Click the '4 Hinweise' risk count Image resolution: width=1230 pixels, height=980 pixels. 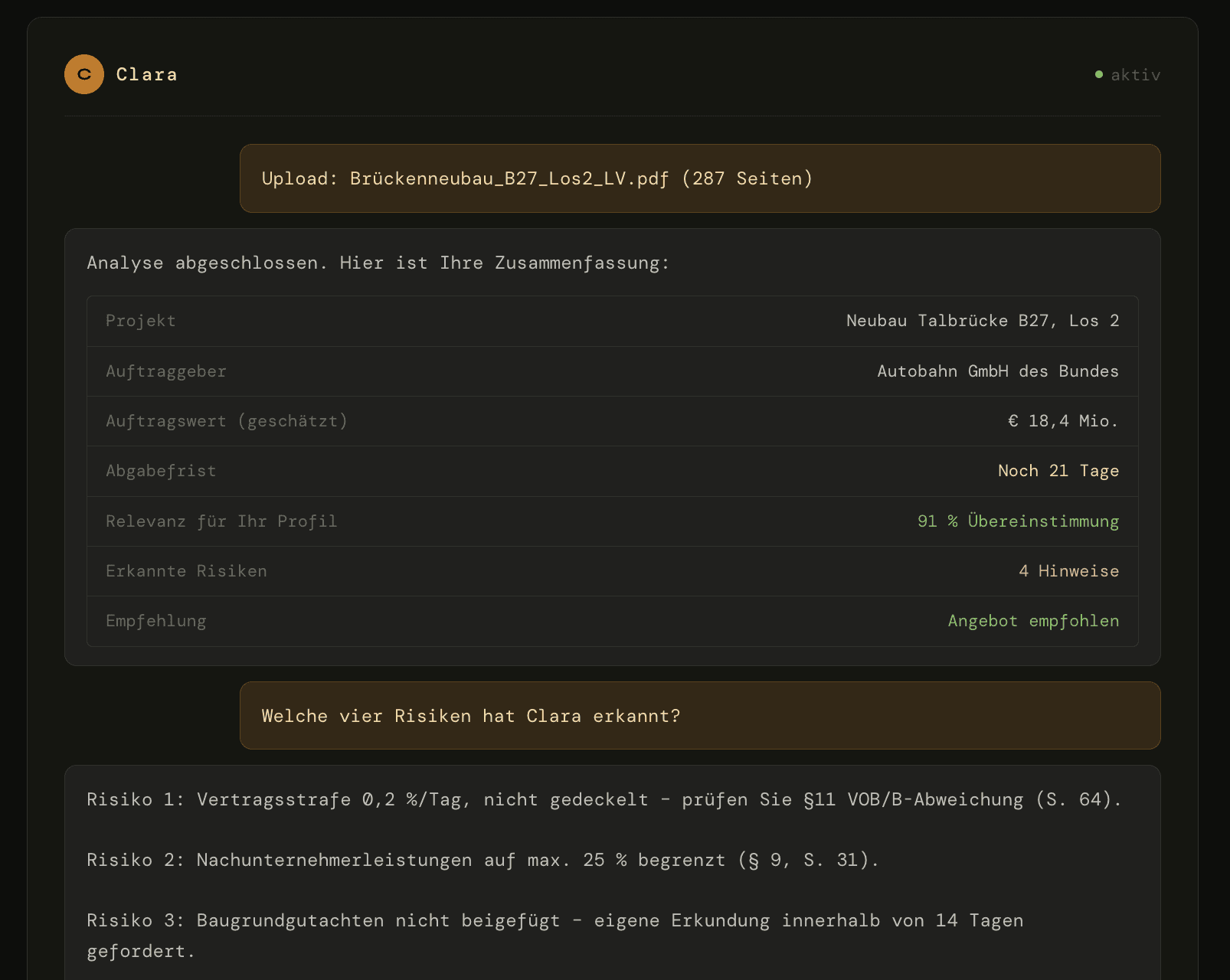[1068, 571]
